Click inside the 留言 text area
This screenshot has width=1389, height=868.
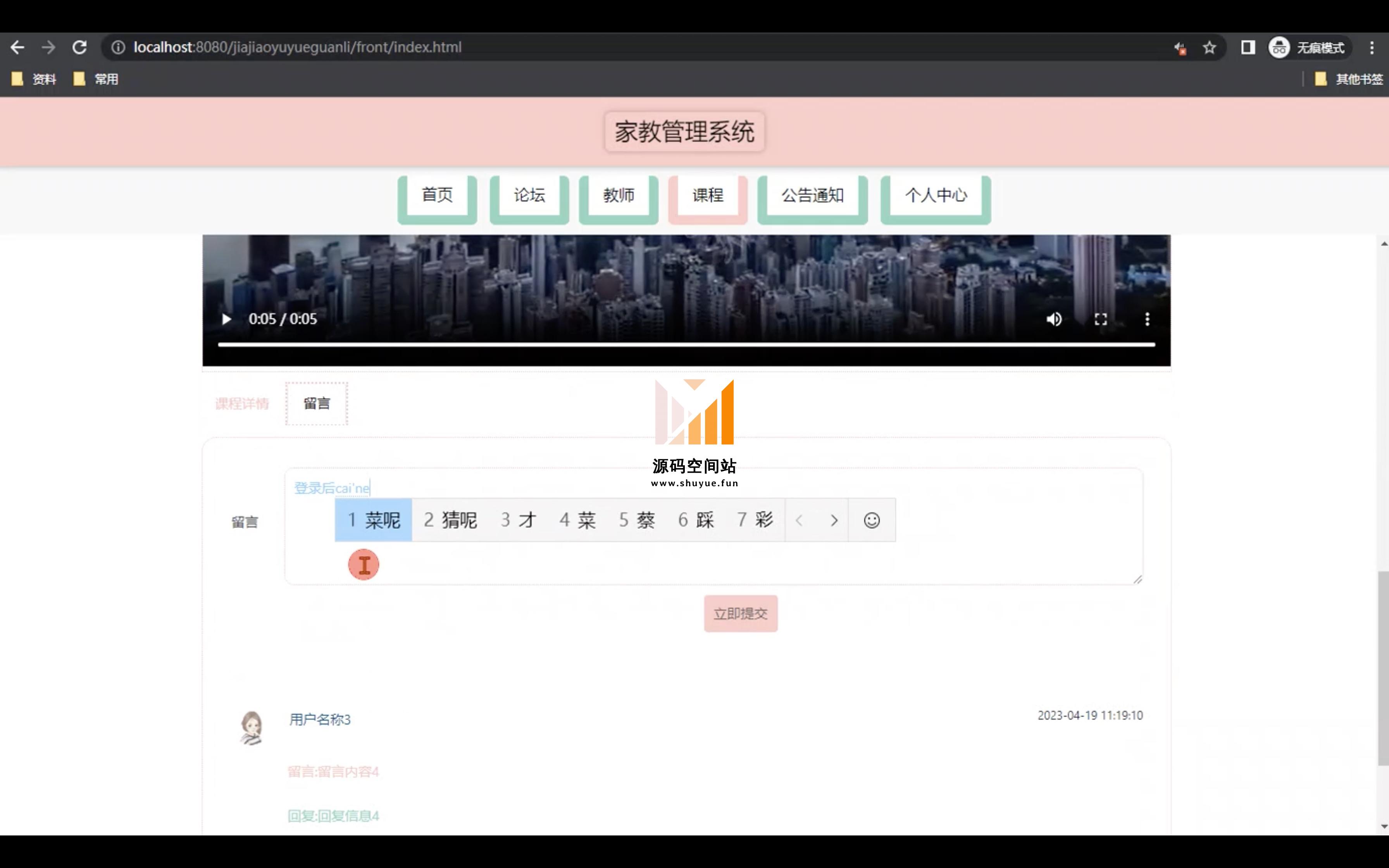tap(713, 527)
